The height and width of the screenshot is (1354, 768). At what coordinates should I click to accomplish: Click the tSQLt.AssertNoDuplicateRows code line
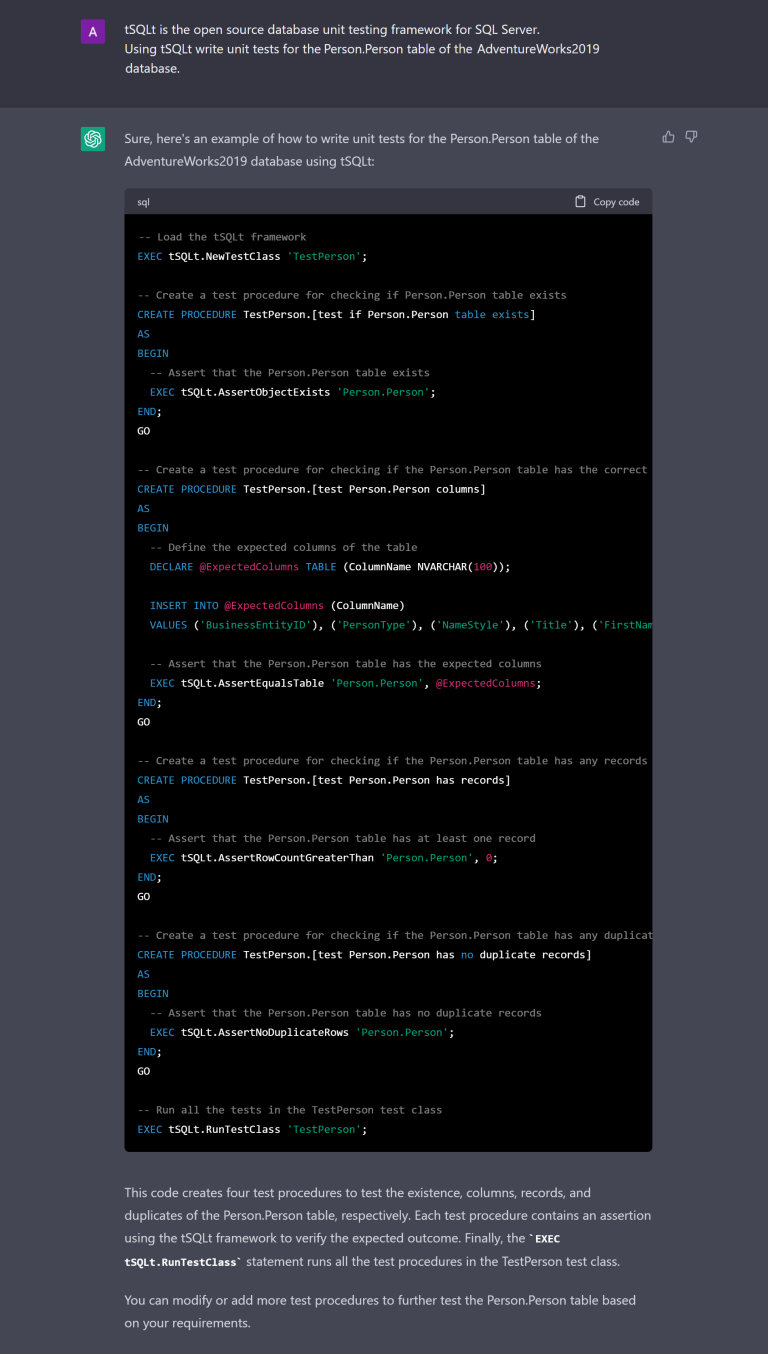302,1032
